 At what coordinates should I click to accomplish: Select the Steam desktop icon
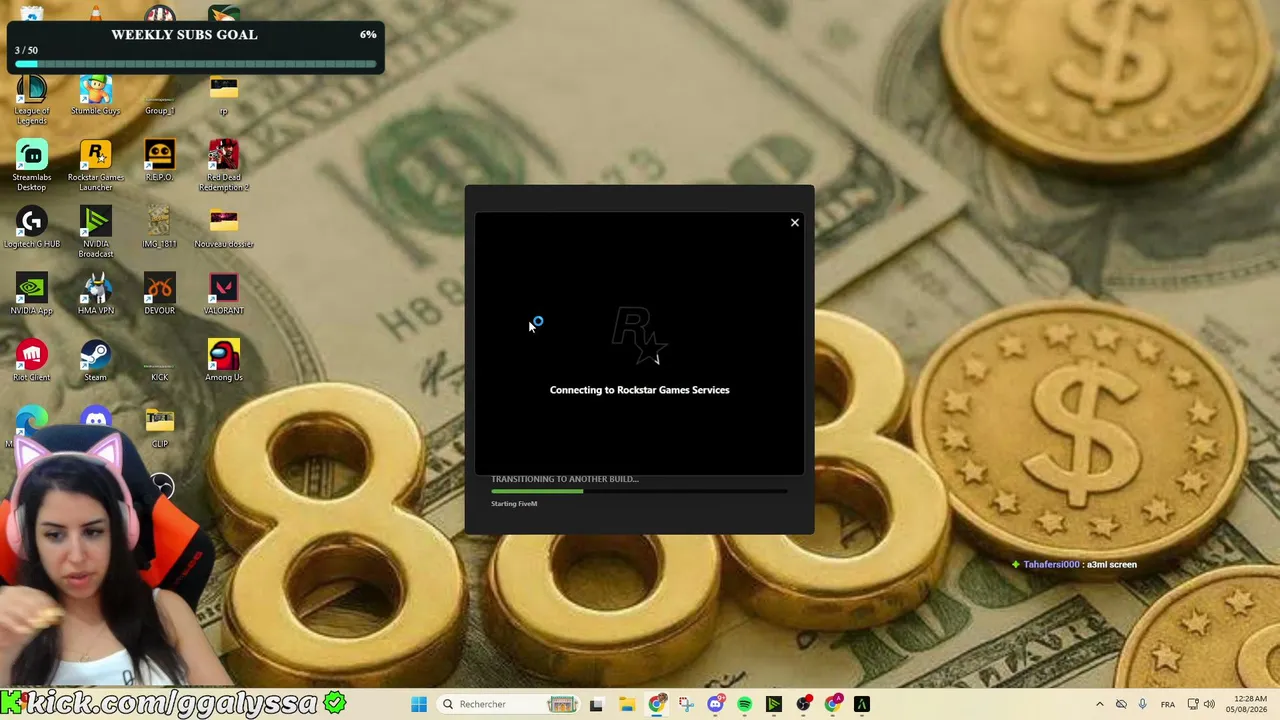pos(96,361)
